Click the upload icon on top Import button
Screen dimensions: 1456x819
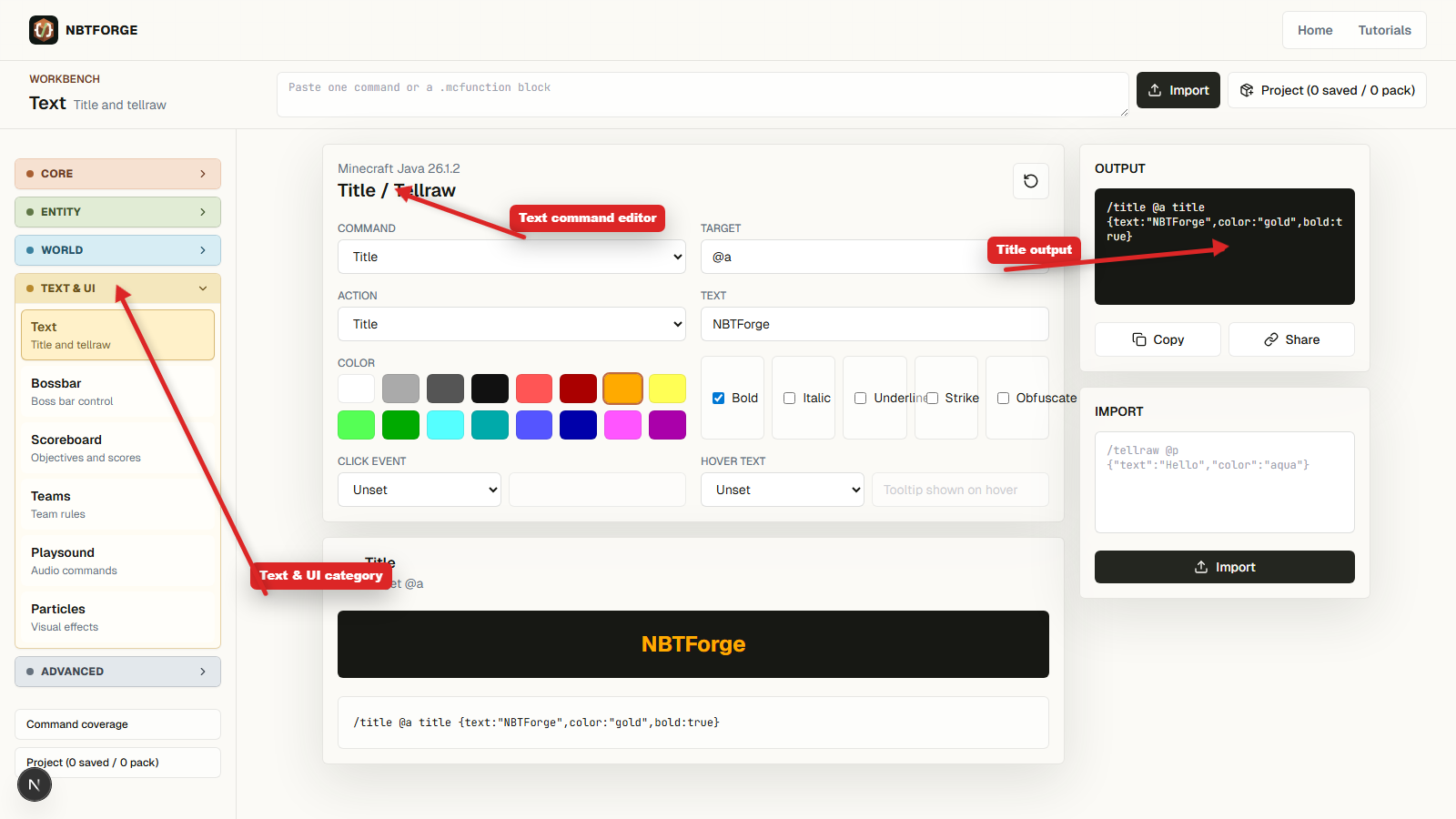(x=1155, y=90)
